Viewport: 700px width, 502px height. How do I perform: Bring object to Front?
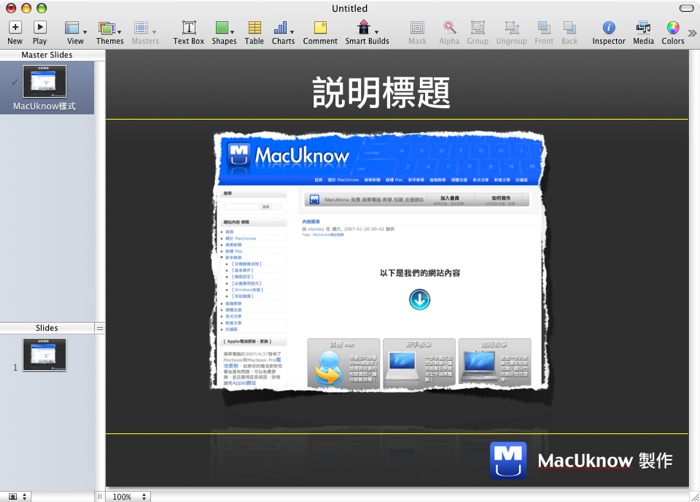point(544,33)
